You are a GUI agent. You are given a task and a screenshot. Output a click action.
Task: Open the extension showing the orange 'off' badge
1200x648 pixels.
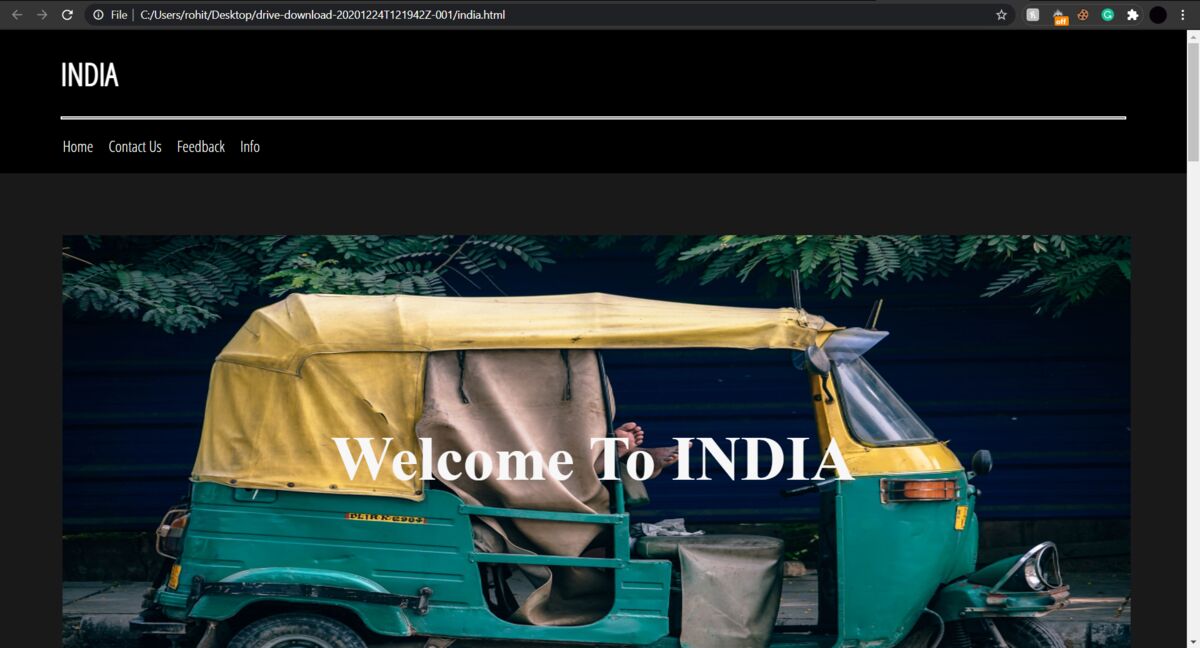1060,16
